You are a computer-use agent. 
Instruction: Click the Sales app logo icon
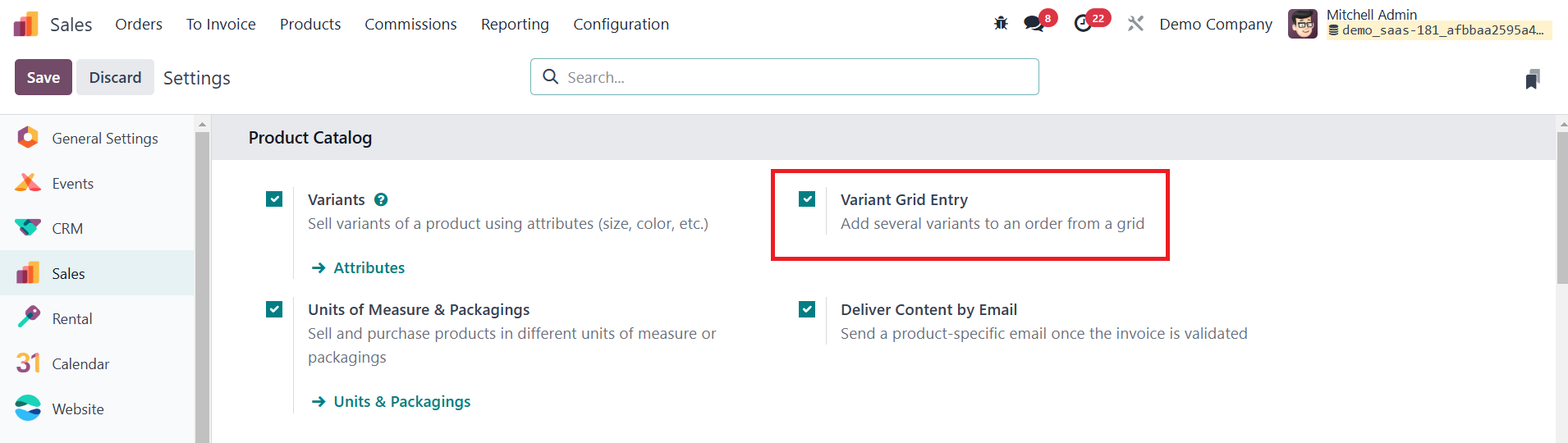(x=25, y=25)
